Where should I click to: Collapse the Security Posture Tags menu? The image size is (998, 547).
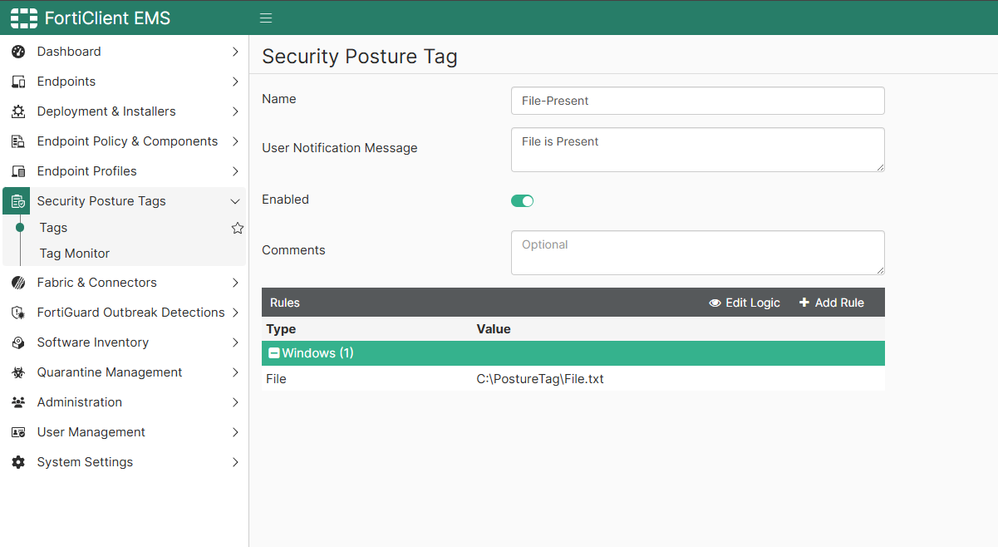click(x=235, y=201)
